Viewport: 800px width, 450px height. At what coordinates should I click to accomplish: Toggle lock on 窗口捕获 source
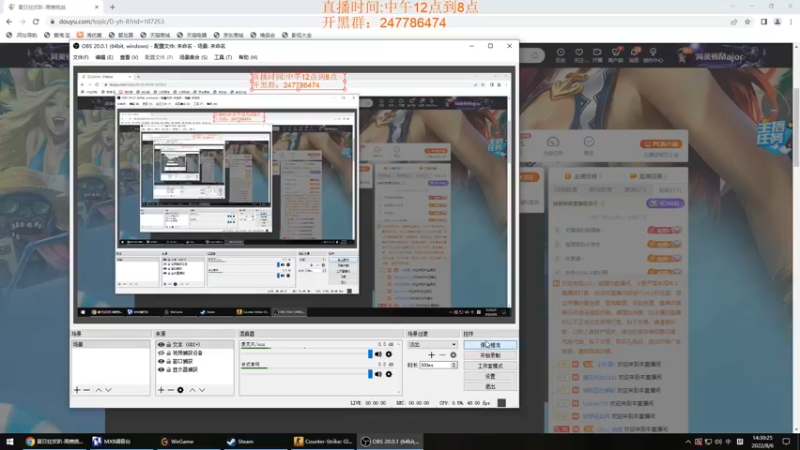tap(168, 361)
